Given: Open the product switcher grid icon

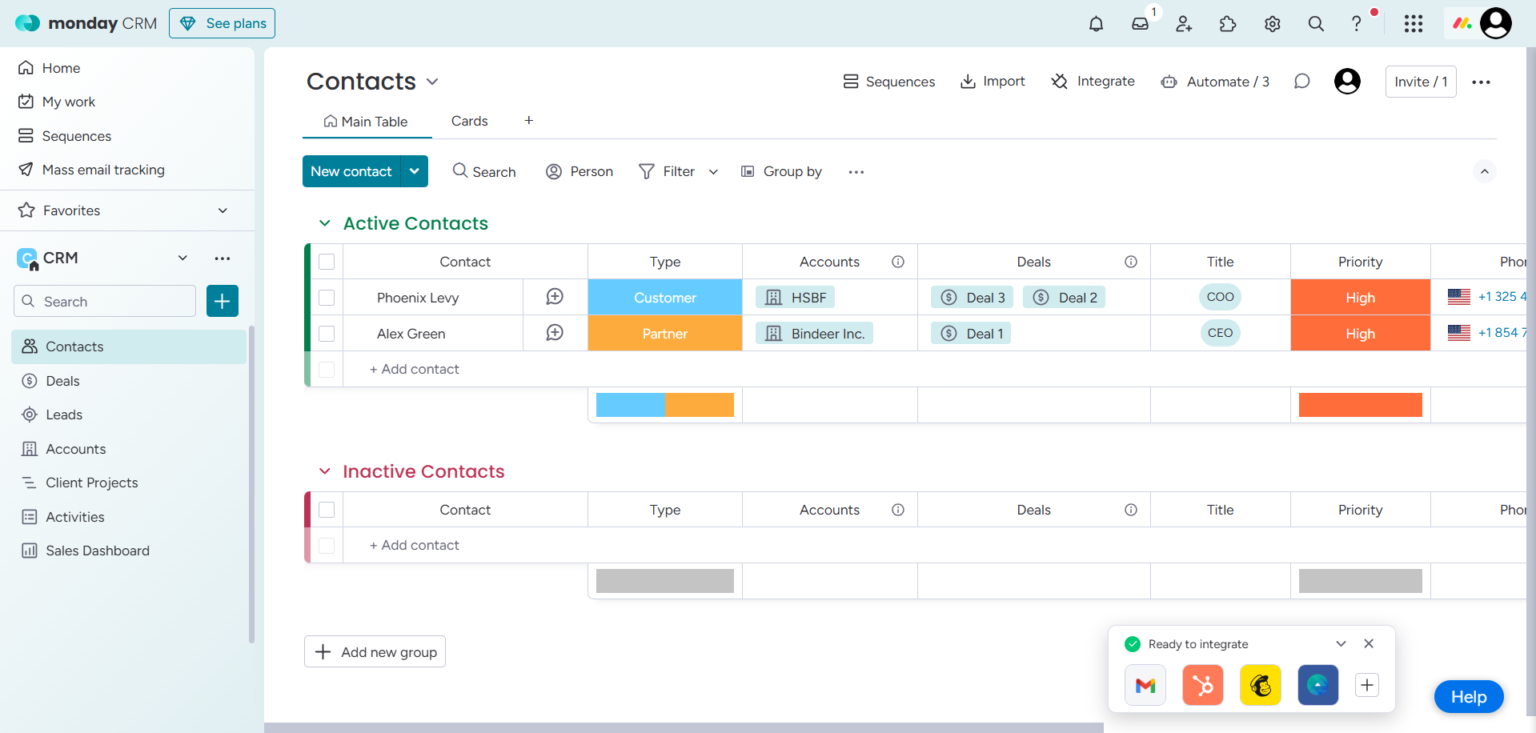Looking at the screenshot, I should (1413, 22).
